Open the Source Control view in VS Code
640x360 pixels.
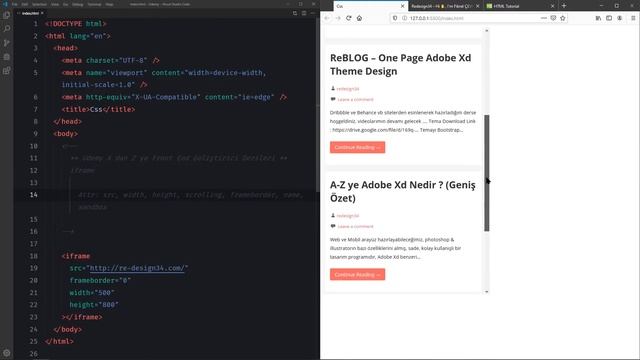pos(7,43)
